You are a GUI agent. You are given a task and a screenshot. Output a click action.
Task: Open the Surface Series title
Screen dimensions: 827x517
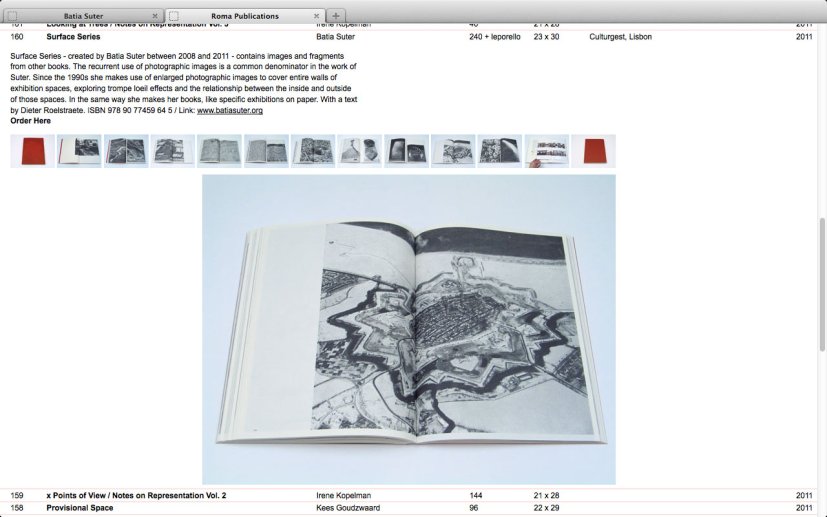point(73,37)
